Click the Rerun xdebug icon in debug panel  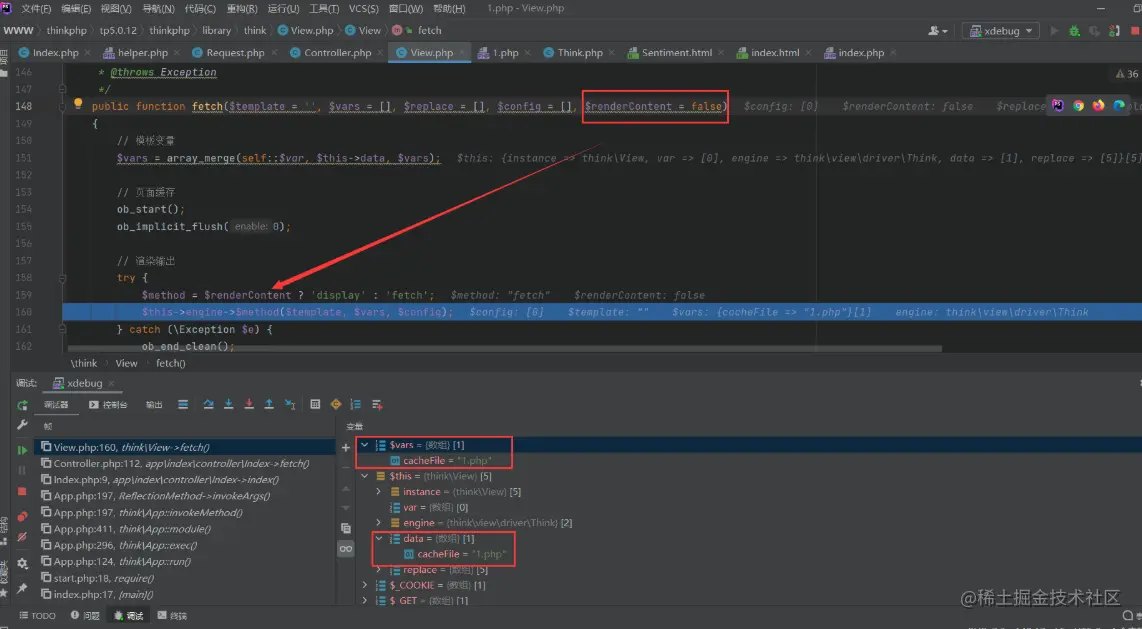pos(23,405)
